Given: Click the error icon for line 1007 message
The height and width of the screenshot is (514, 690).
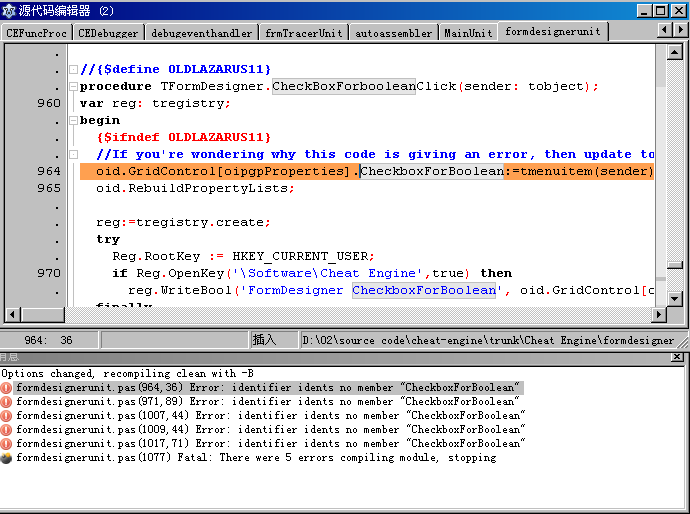Looking at the screenshot, I should pyautogui.click(x=6, y=415).
